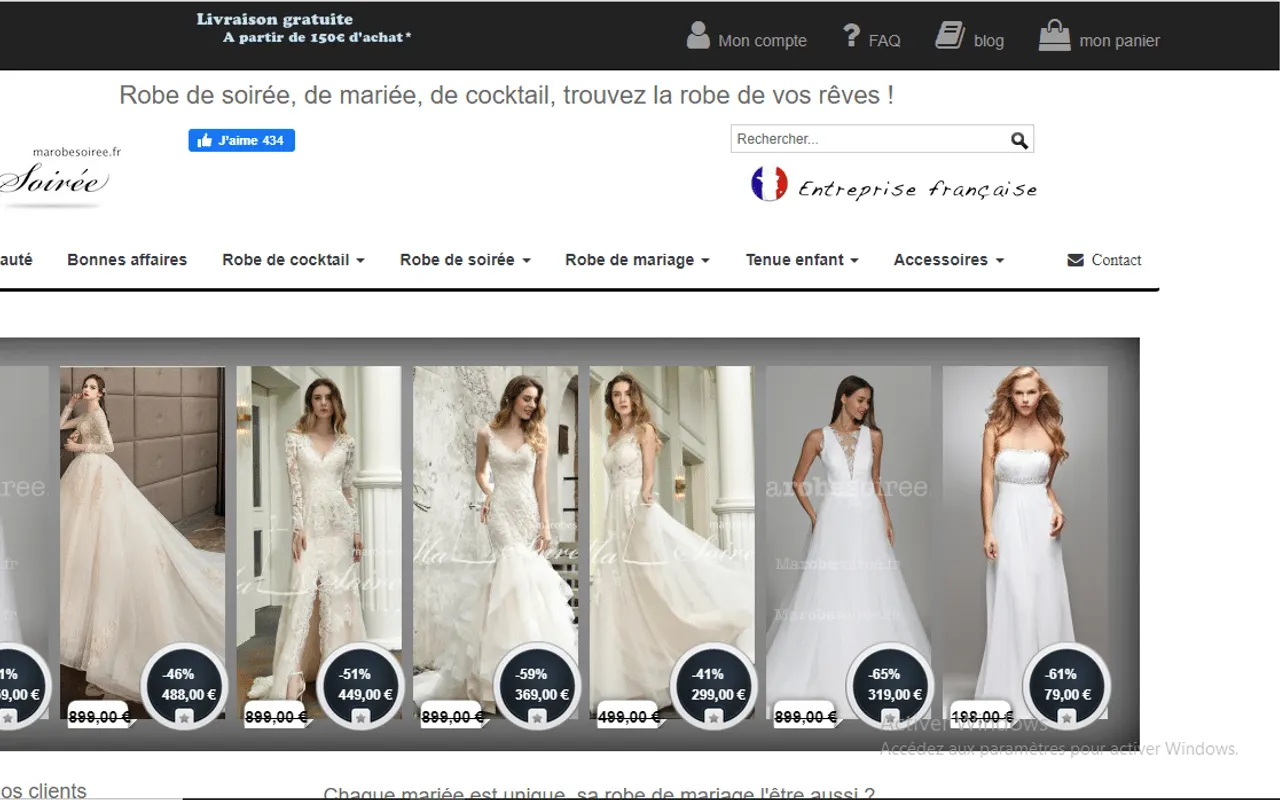Viewport: 1280px width, 800px height.
Task: Click the -65% 319,00 € discount badge
Action: click(x=890, y=685)
